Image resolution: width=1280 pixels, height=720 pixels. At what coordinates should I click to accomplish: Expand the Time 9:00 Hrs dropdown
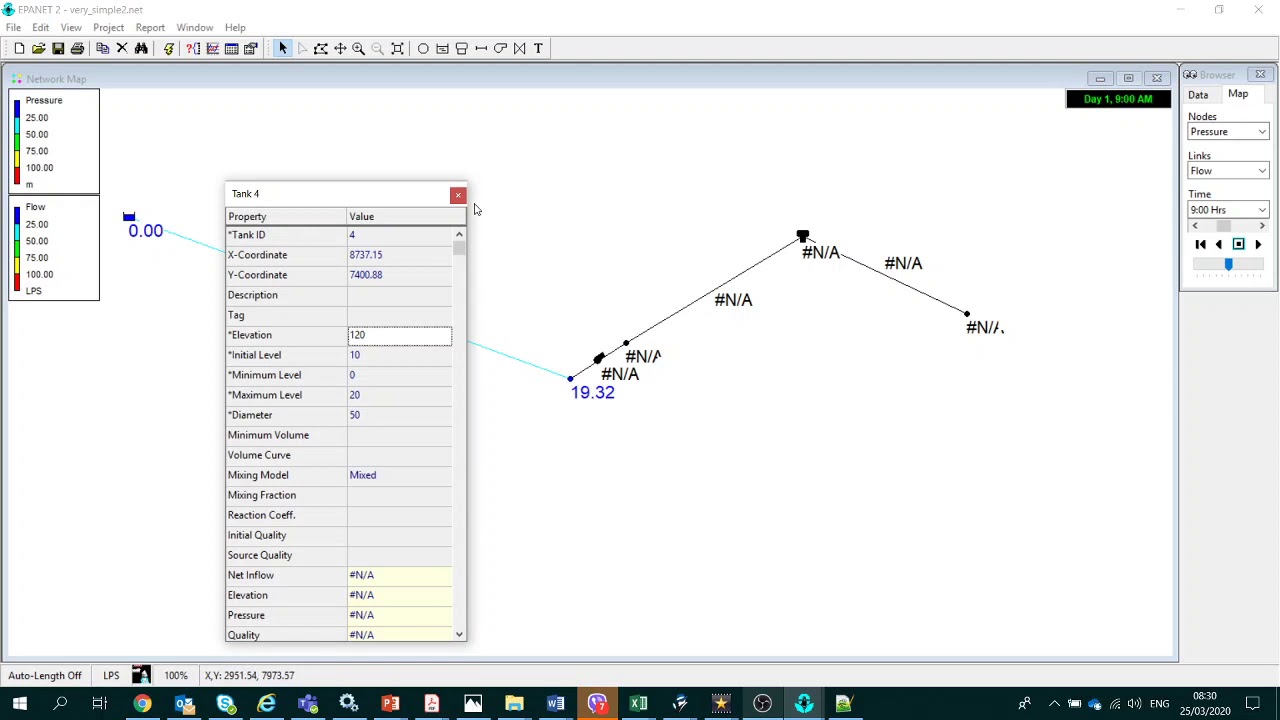click(x=1262, y=210)
